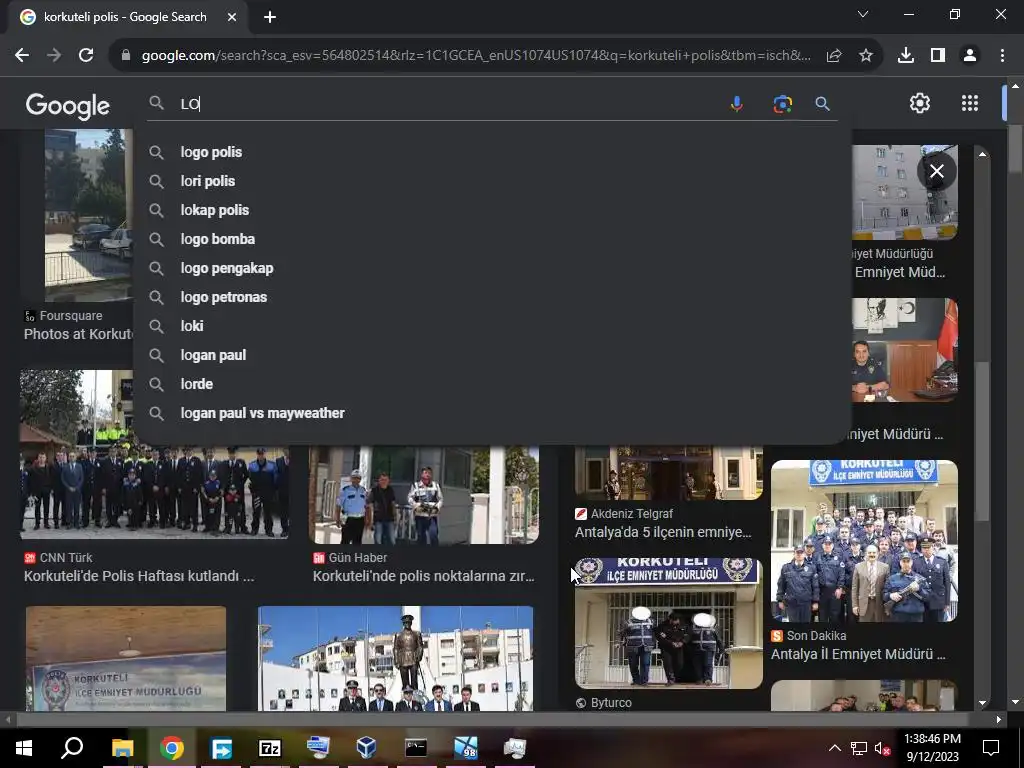
Task: Open Gün Haber police checkpoint image
Action: tap(424, 494)
